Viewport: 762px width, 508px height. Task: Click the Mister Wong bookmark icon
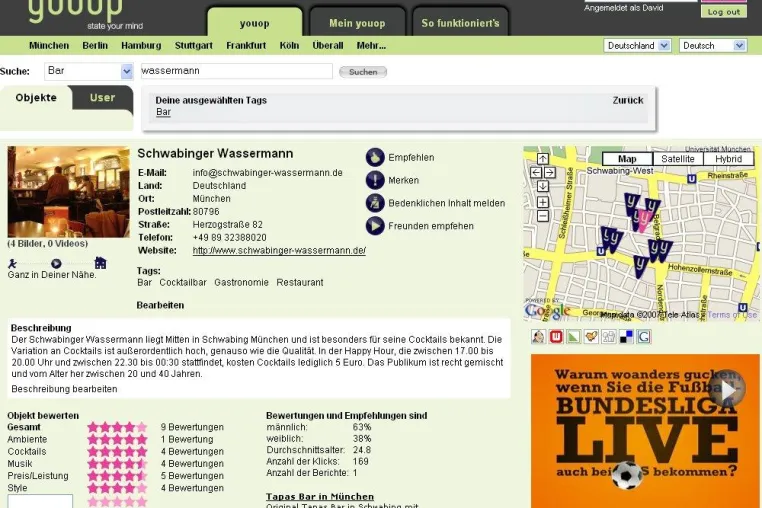coord(538,336)
